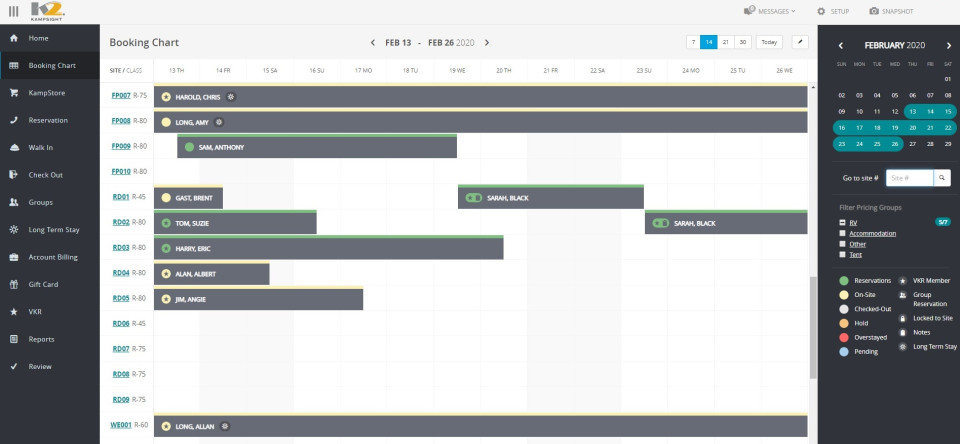Select the 14 day view button
This screenshot has width=960, height=444.
point(708,42)
